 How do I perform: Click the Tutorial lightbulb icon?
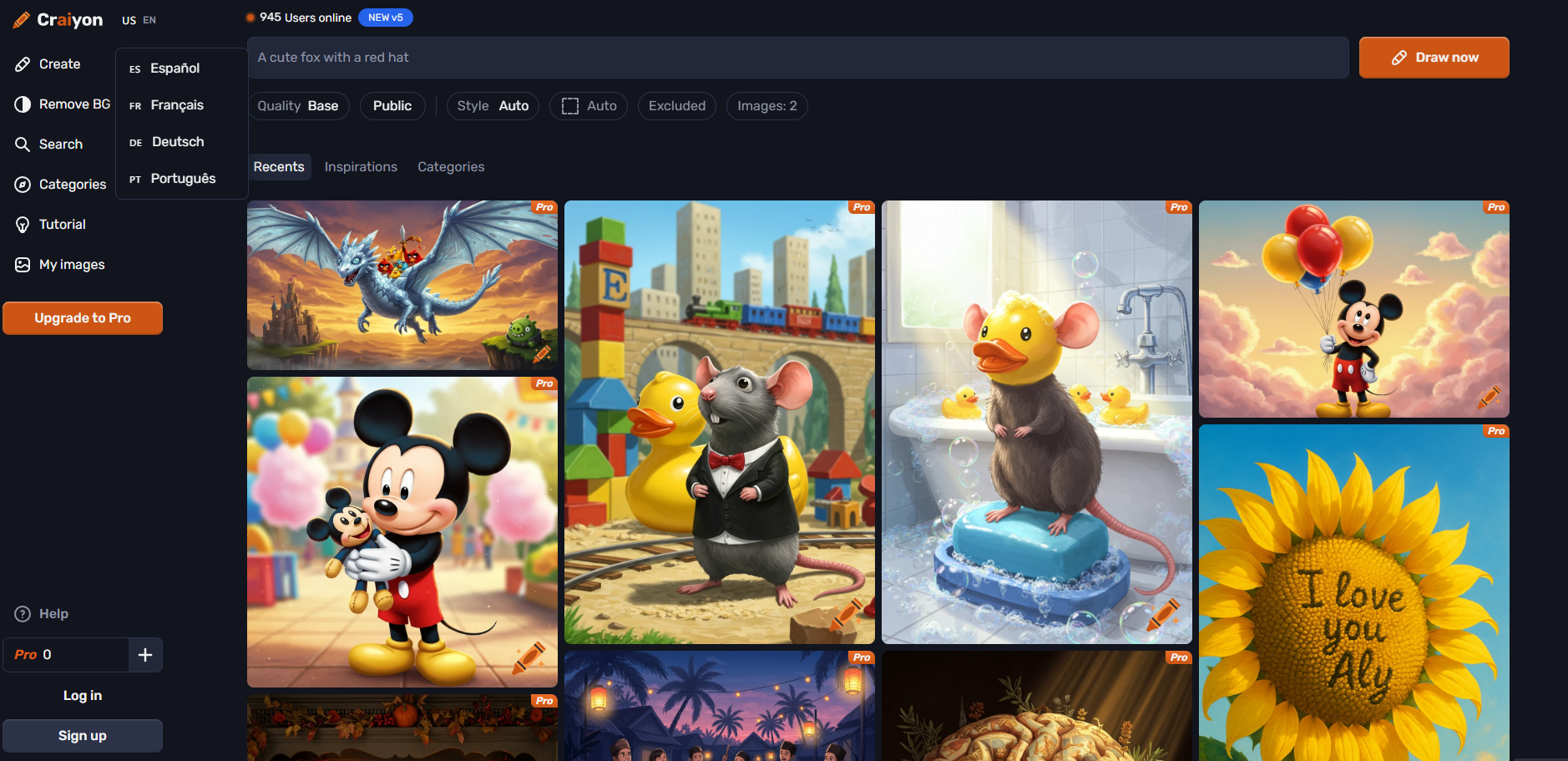point(23,225)
